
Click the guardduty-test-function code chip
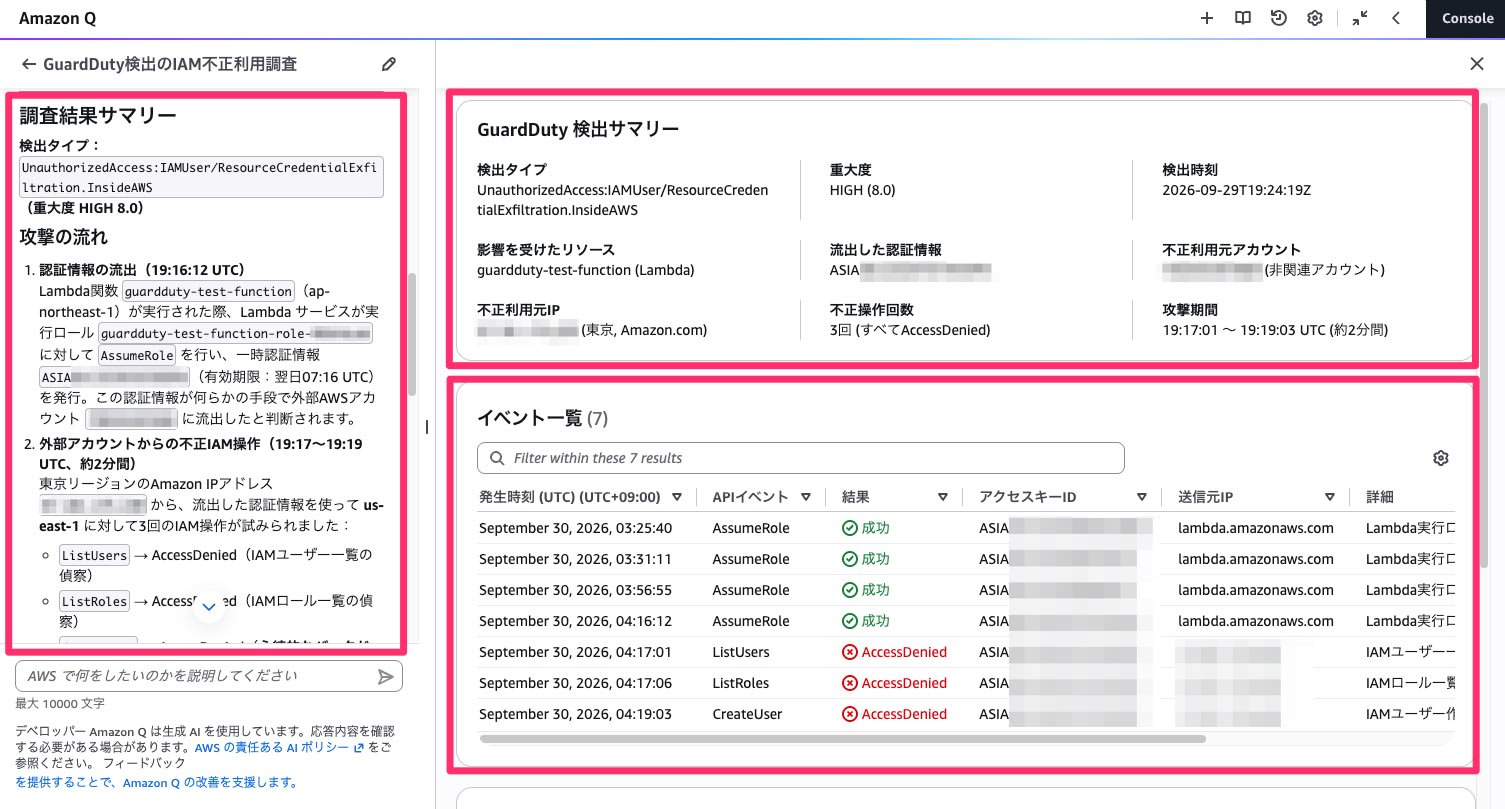click(207, 292)
